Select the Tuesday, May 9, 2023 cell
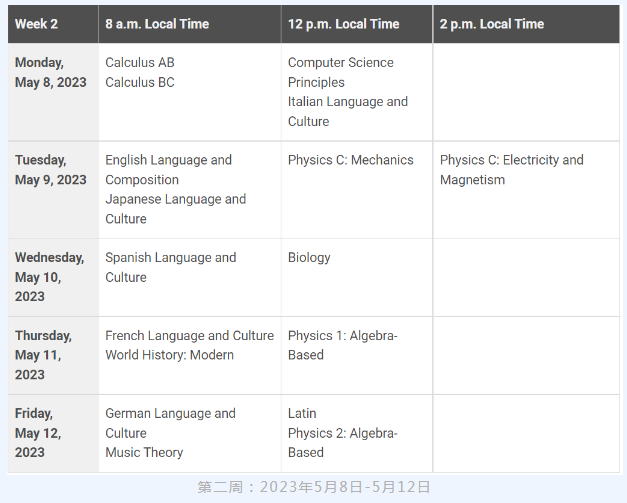Screen dimensions: 627x503 point(51,170)
